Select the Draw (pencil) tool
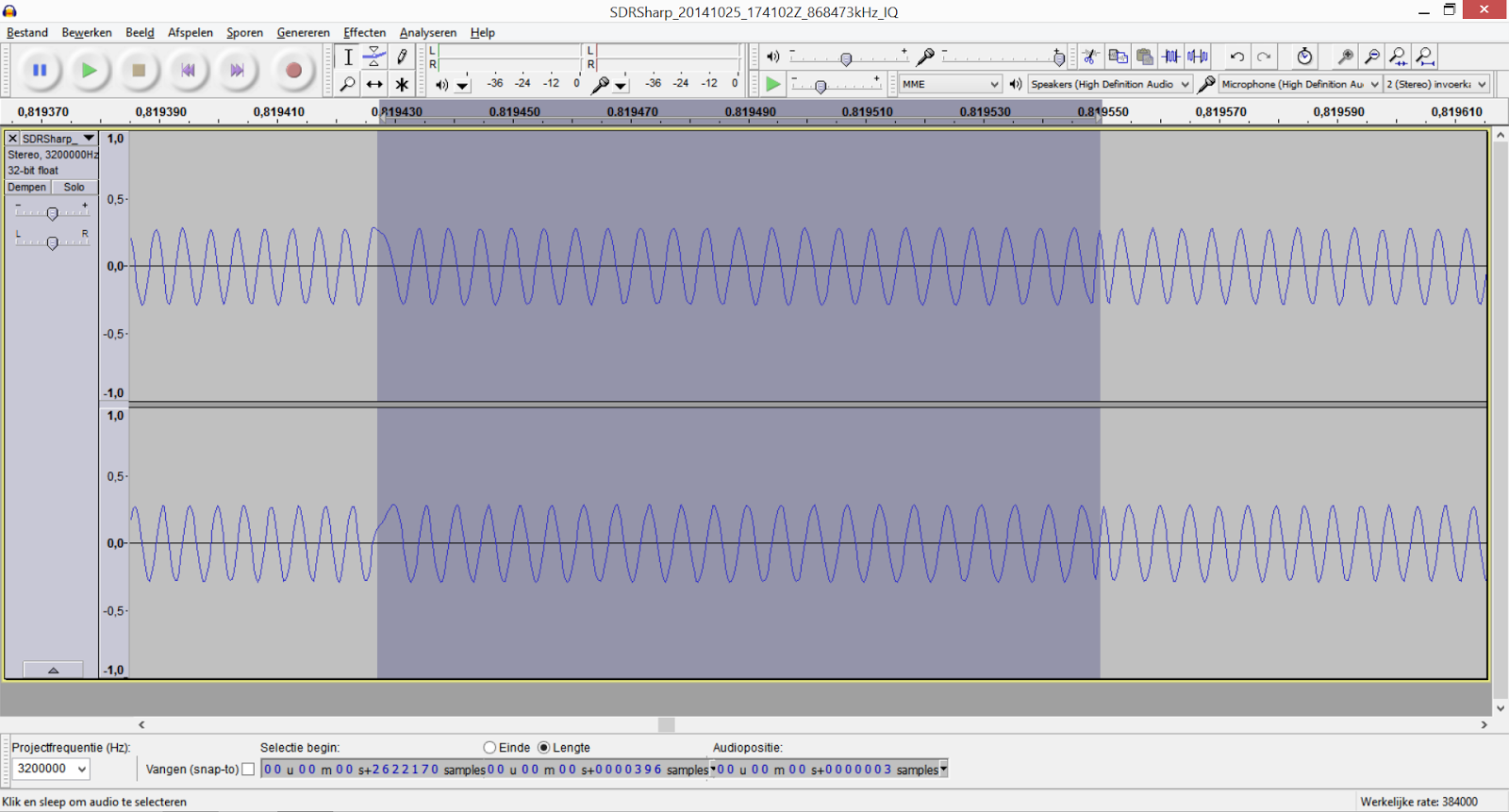The image size is (1509, 812). (402, 57)
